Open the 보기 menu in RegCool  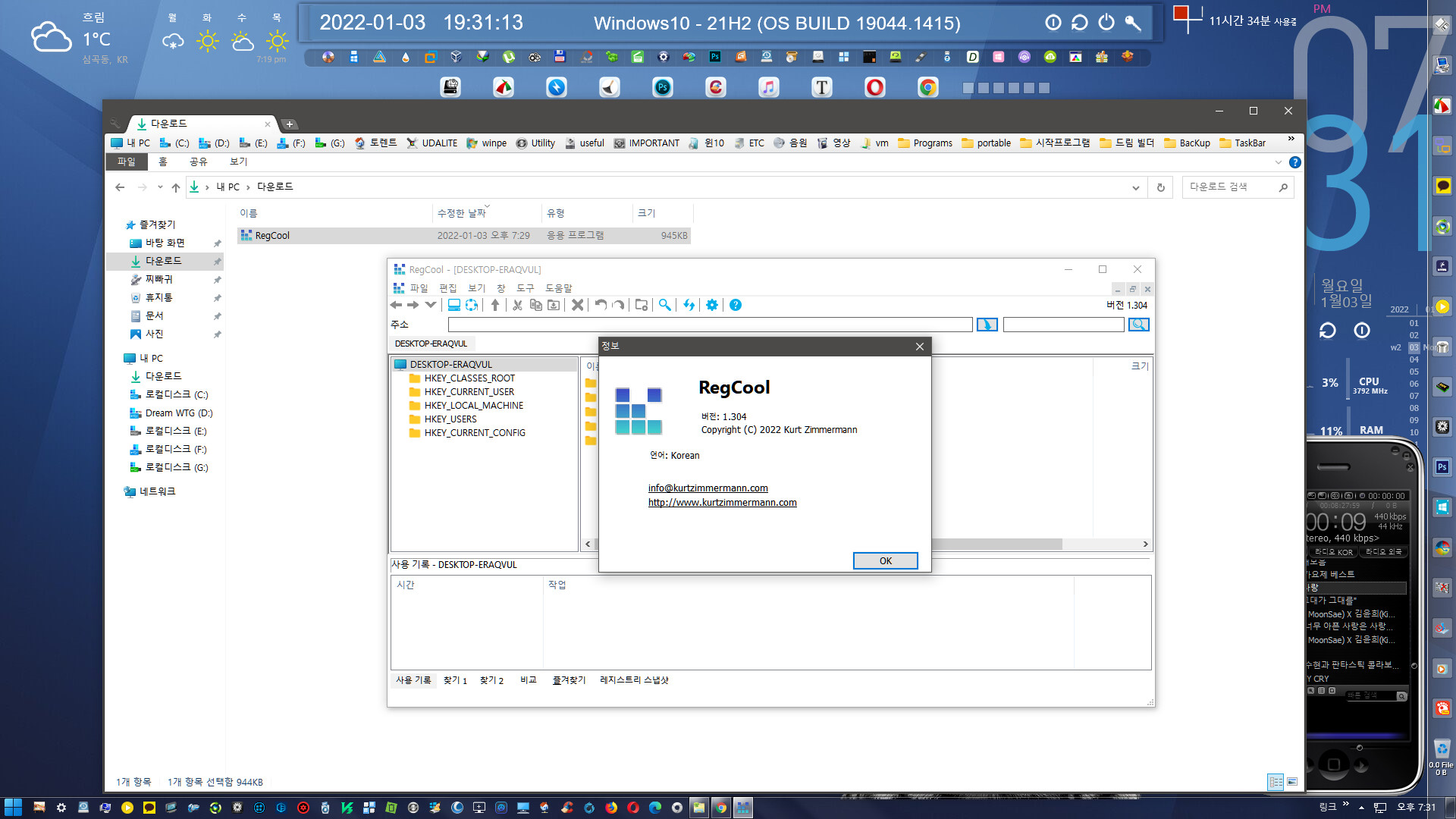coord(477,288)
